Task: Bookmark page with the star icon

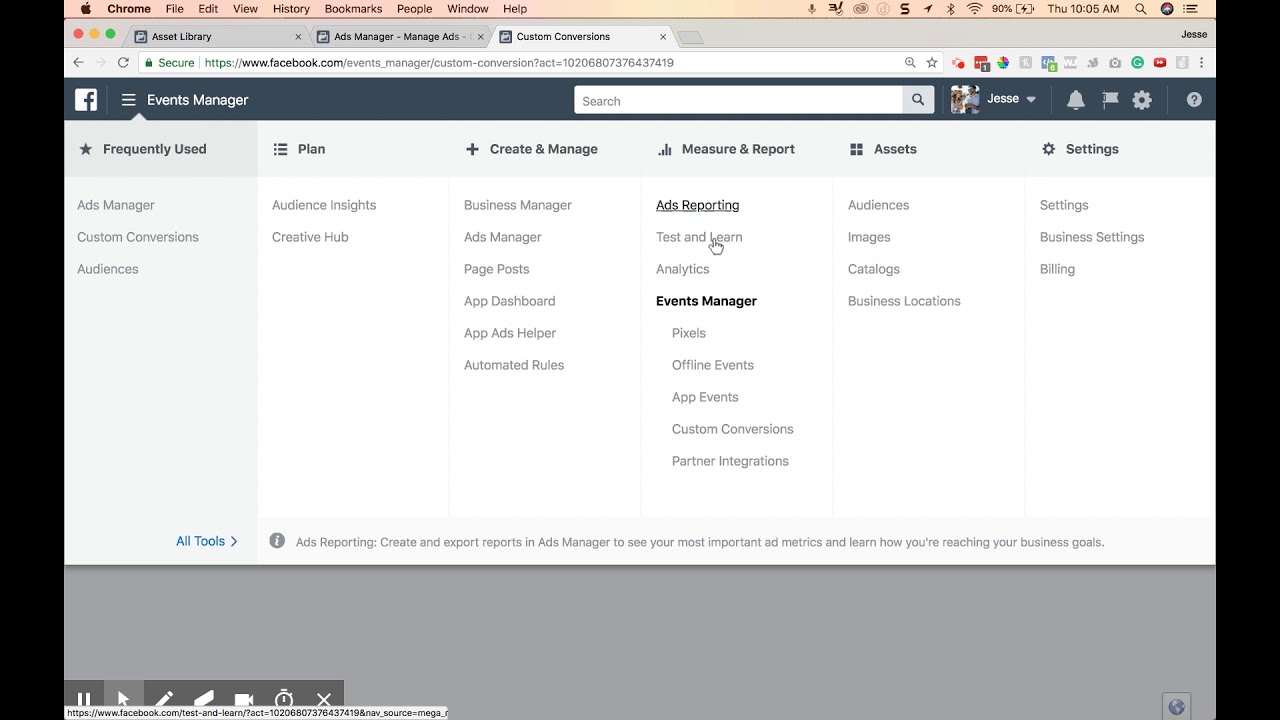Action: (x=932, y=62)
